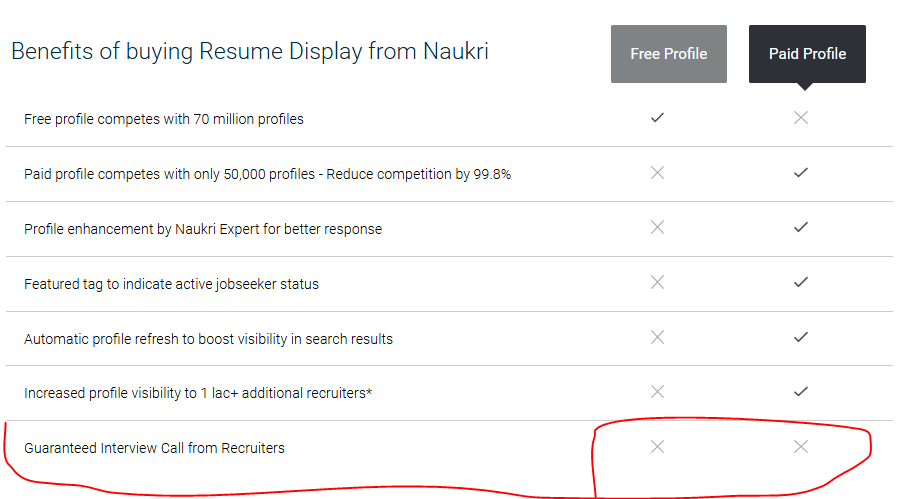Click Free Profile cross for 50,000 profiles row
This screenshot has height=499, width=908.
tap(657, 173)
